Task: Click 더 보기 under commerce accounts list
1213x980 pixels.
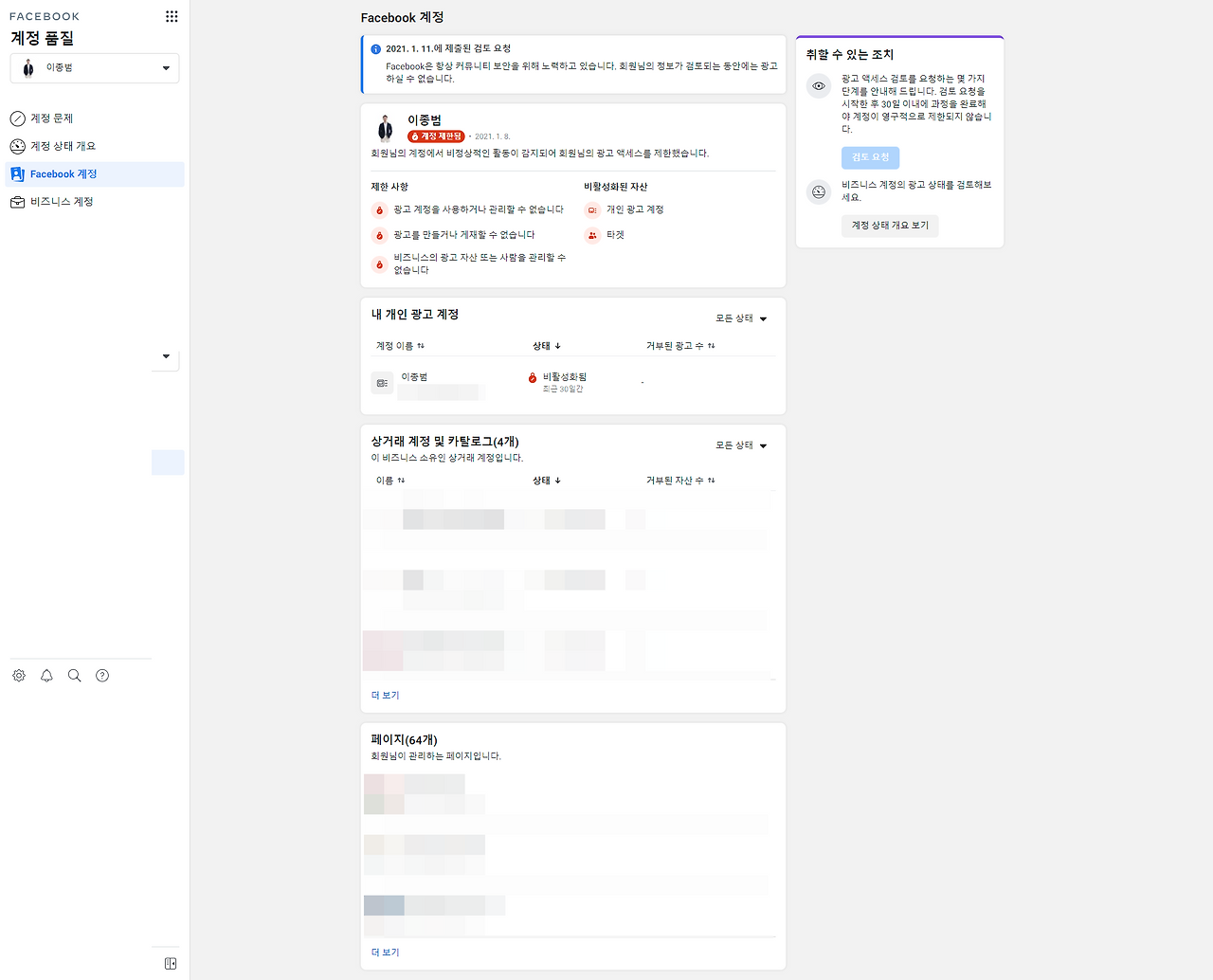Action: coord(386,696)
